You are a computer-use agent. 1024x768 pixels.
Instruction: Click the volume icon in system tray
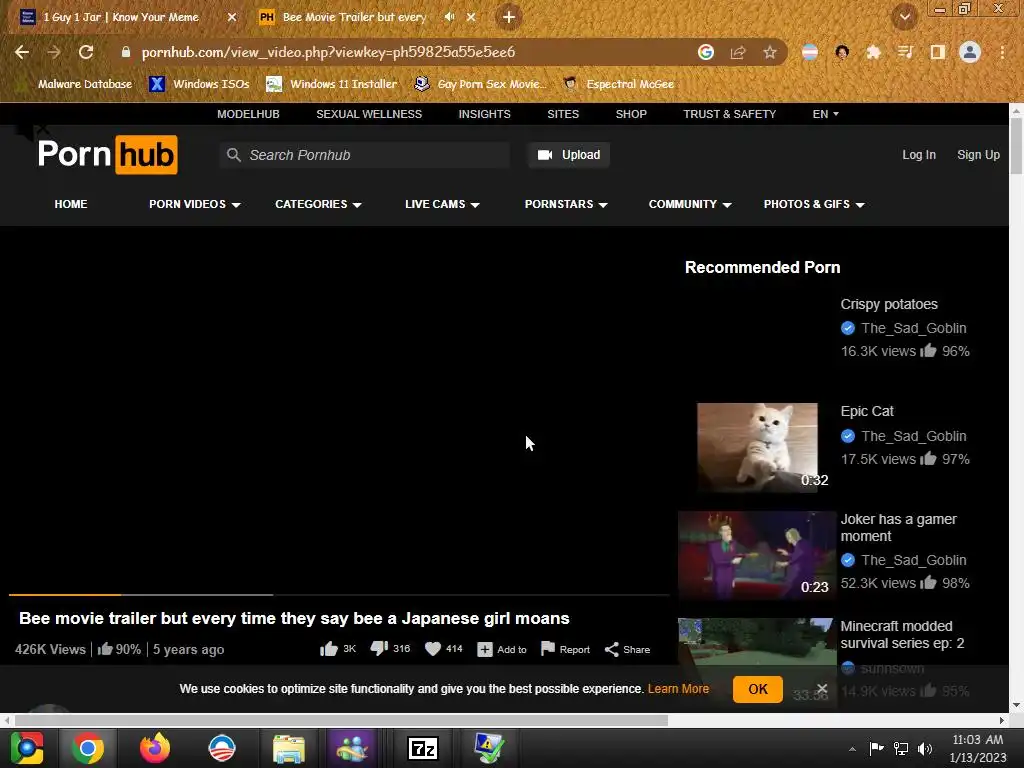tap(925, 748)
